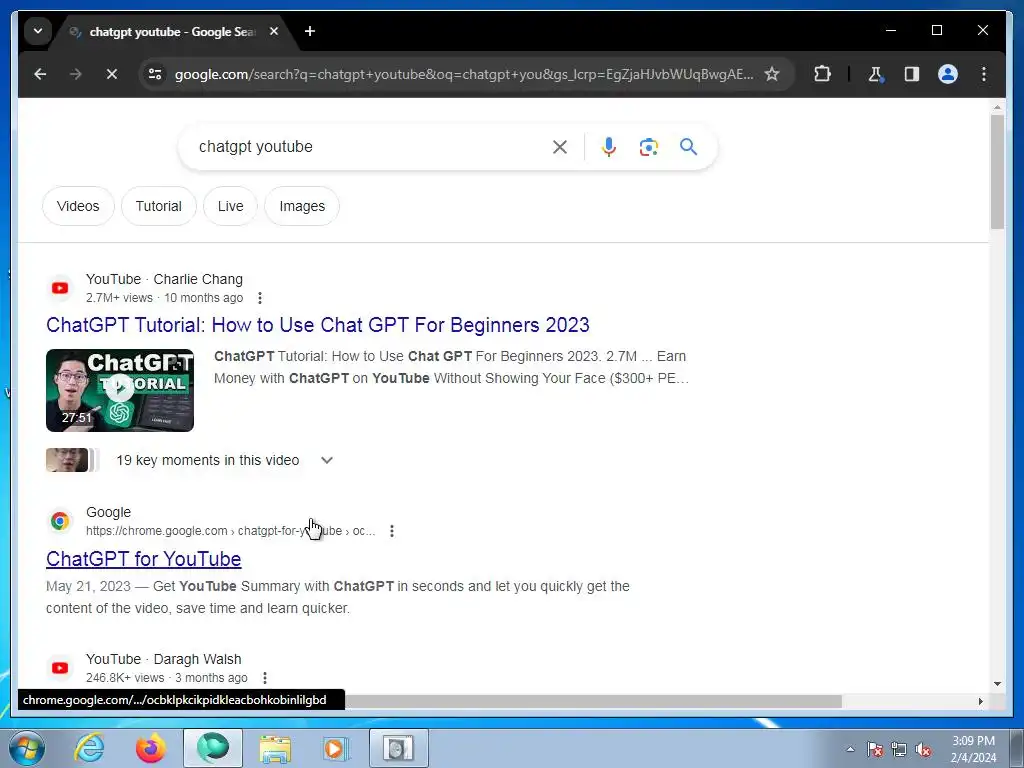This screenshot has width=1024, height=768.
Task: Launch Firefox from taskbar
Action: (x=151, y=748)
